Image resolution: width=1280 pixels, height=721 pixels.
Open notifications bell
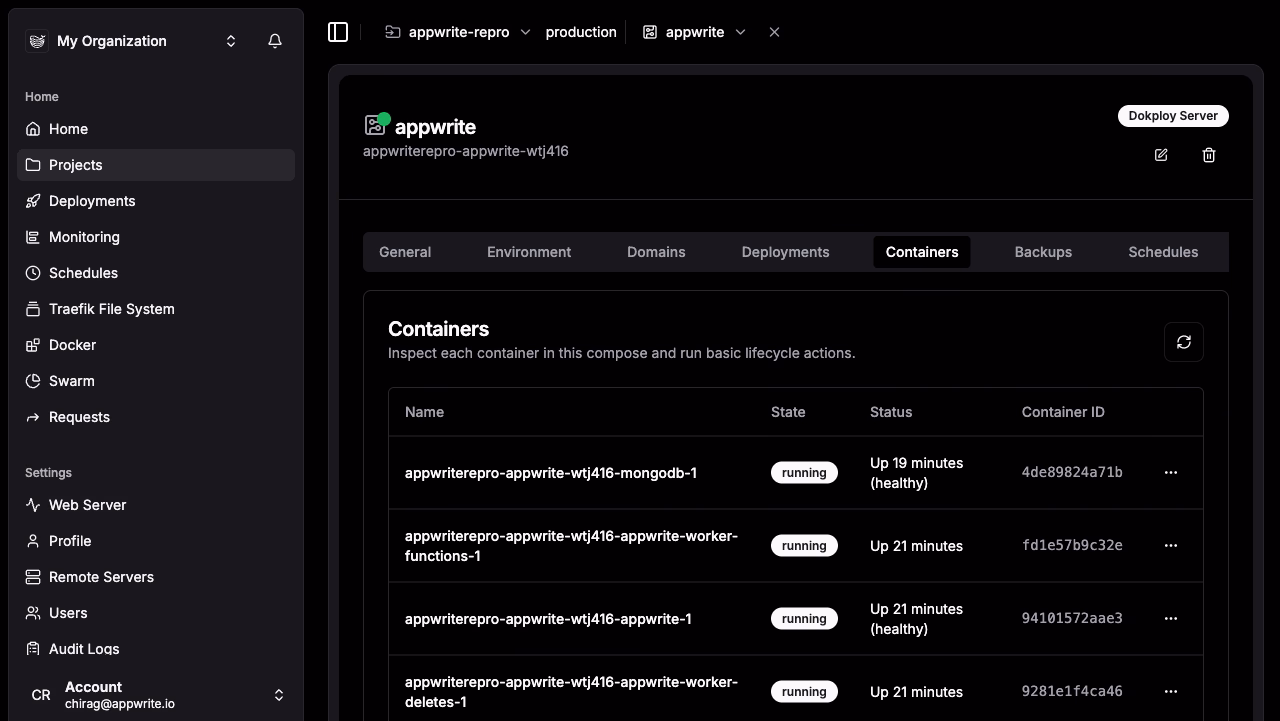click(x=275, y=41)
